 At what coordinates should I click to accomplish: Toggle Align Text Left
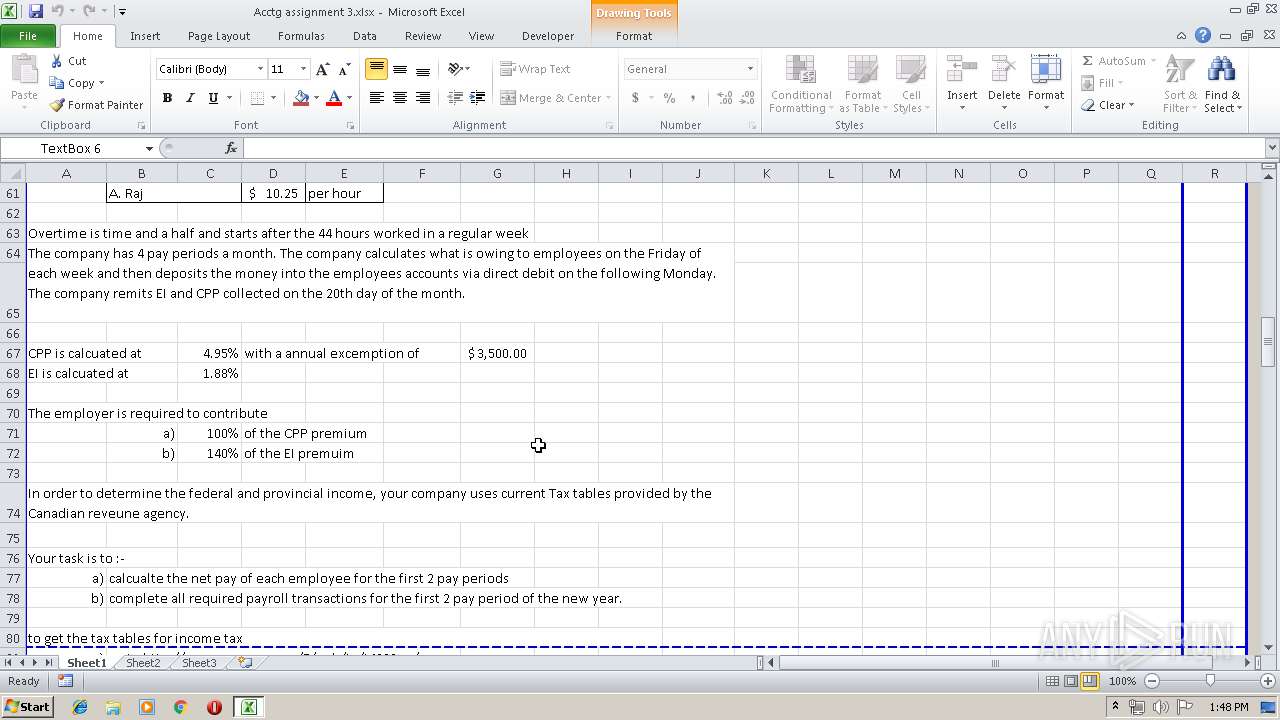[376, 98]
